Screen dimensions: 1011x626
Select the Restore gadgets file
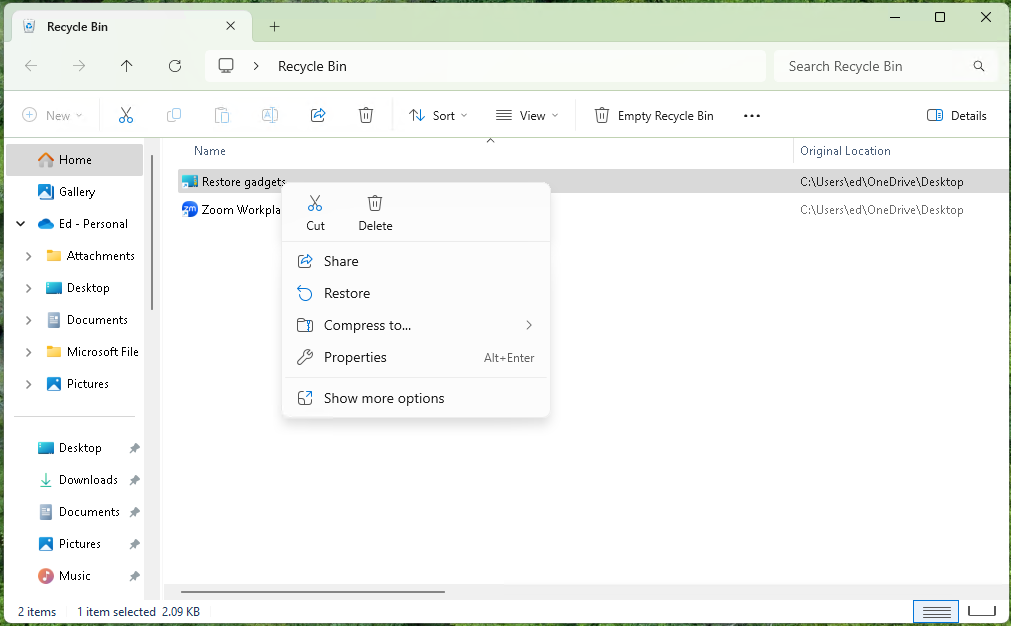(243, 182)
